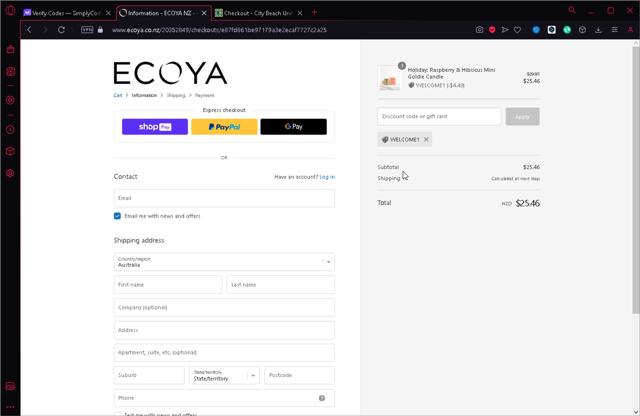Viewport: 640px width, 416px height.
Task: Close the Verify Codes tab
Action: tap(108, 13)
